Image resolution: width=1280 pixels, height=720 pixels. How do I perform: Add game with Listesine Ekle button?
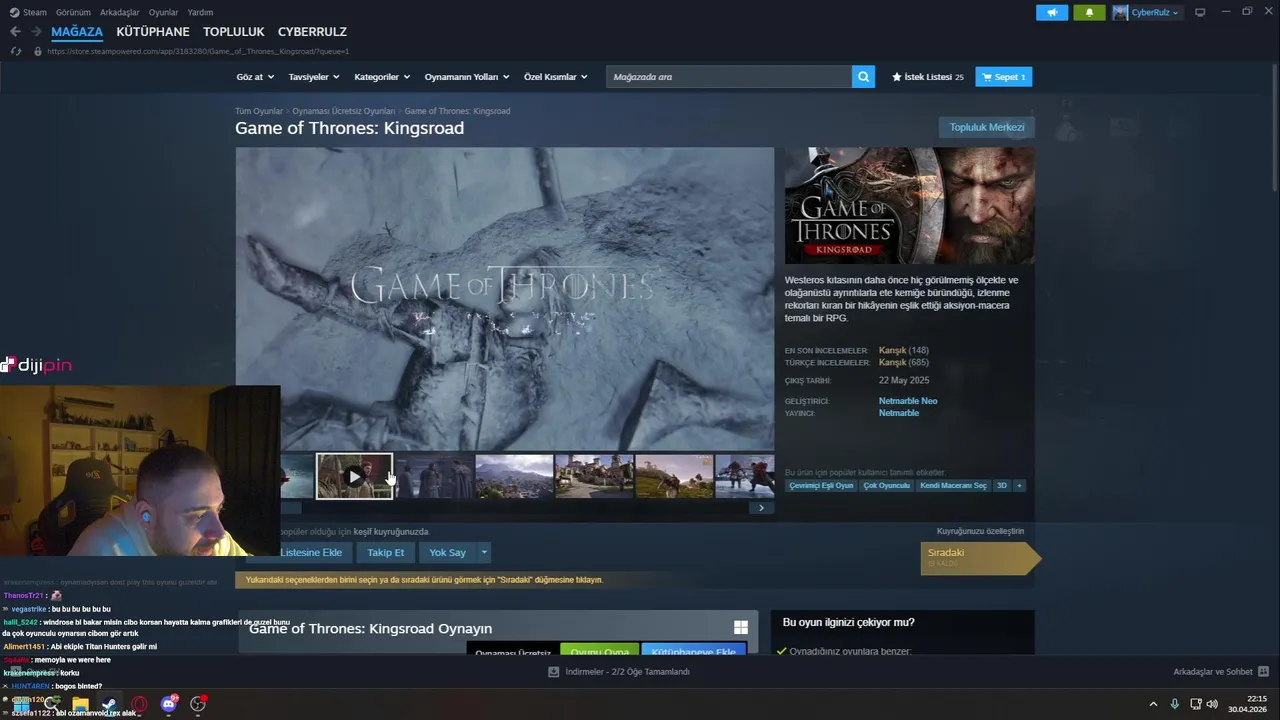click(312, 552)
